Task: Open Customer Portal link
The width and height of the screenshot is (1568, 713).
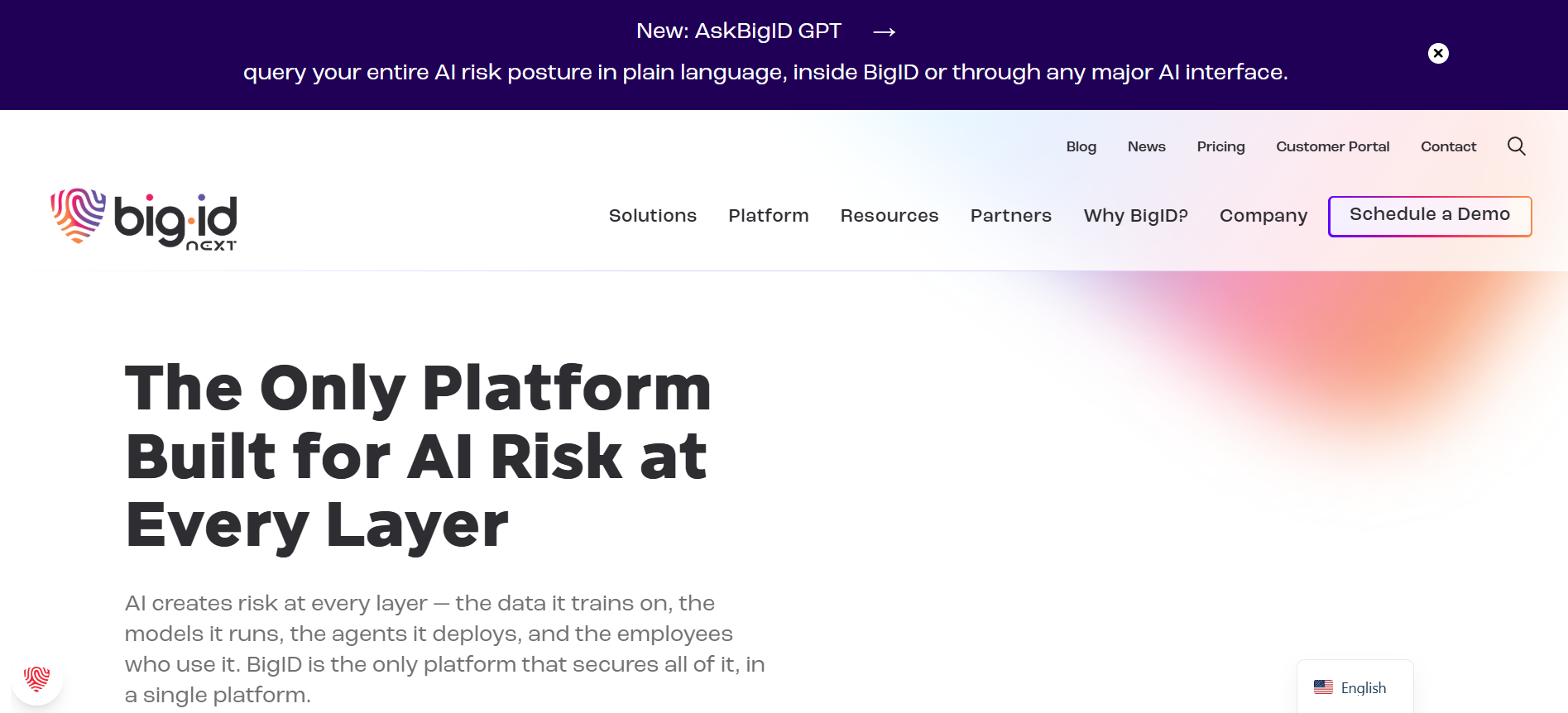Action: 1333,146
